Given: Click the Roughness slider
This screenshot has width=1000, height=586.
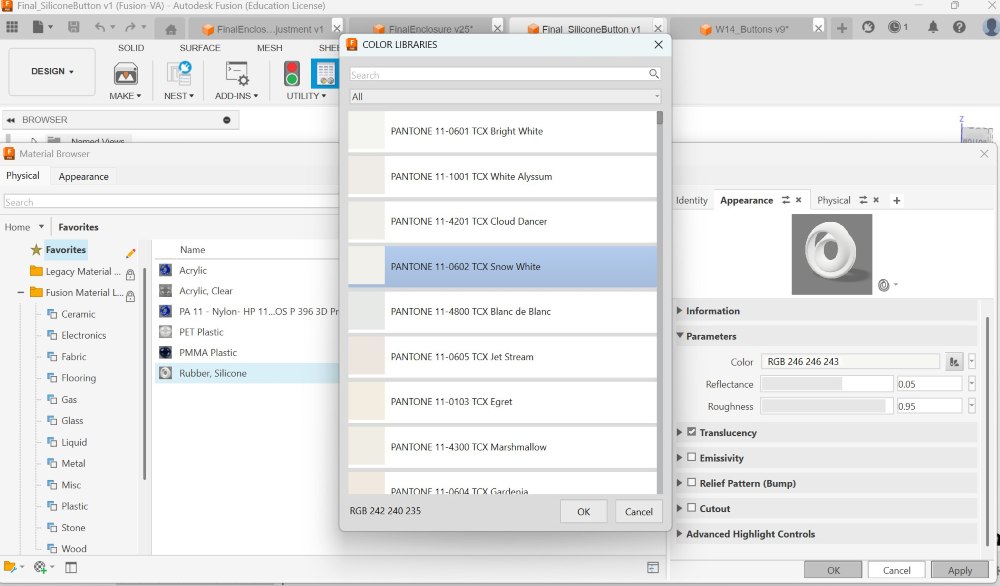Looking at the screenshot, I should [827, 406].
